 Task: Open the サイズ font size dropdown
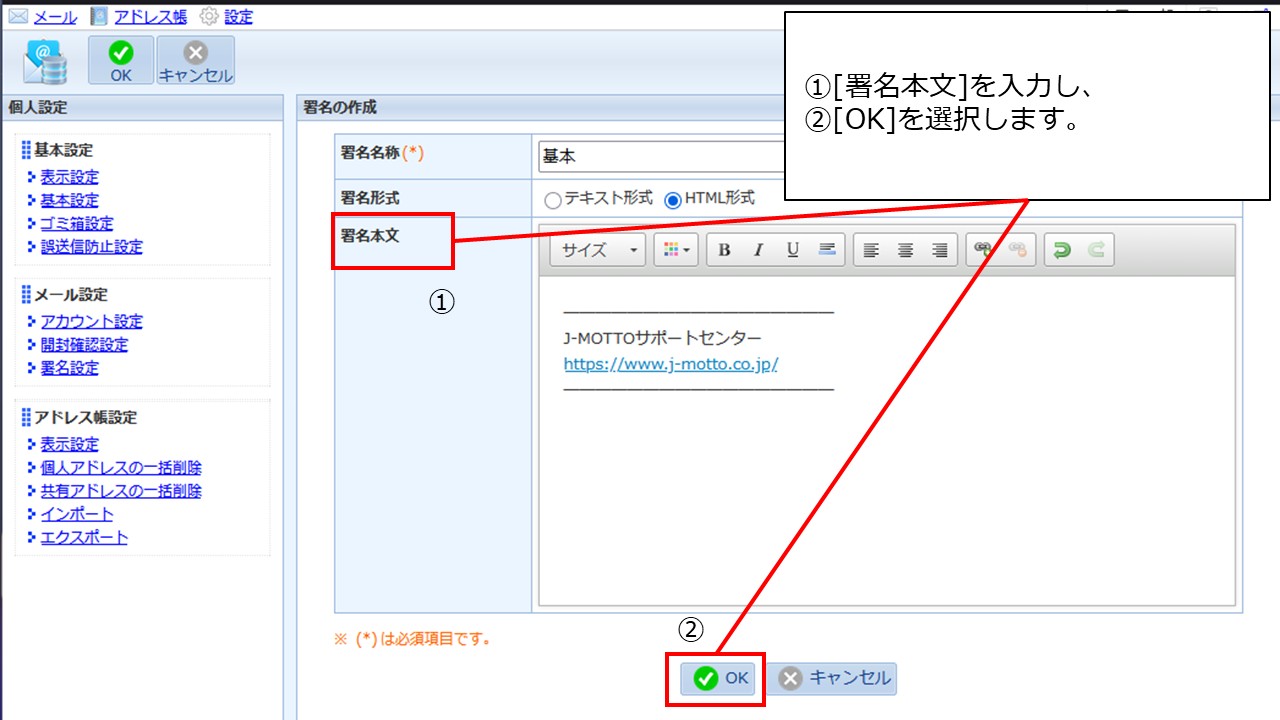point(598,250)
